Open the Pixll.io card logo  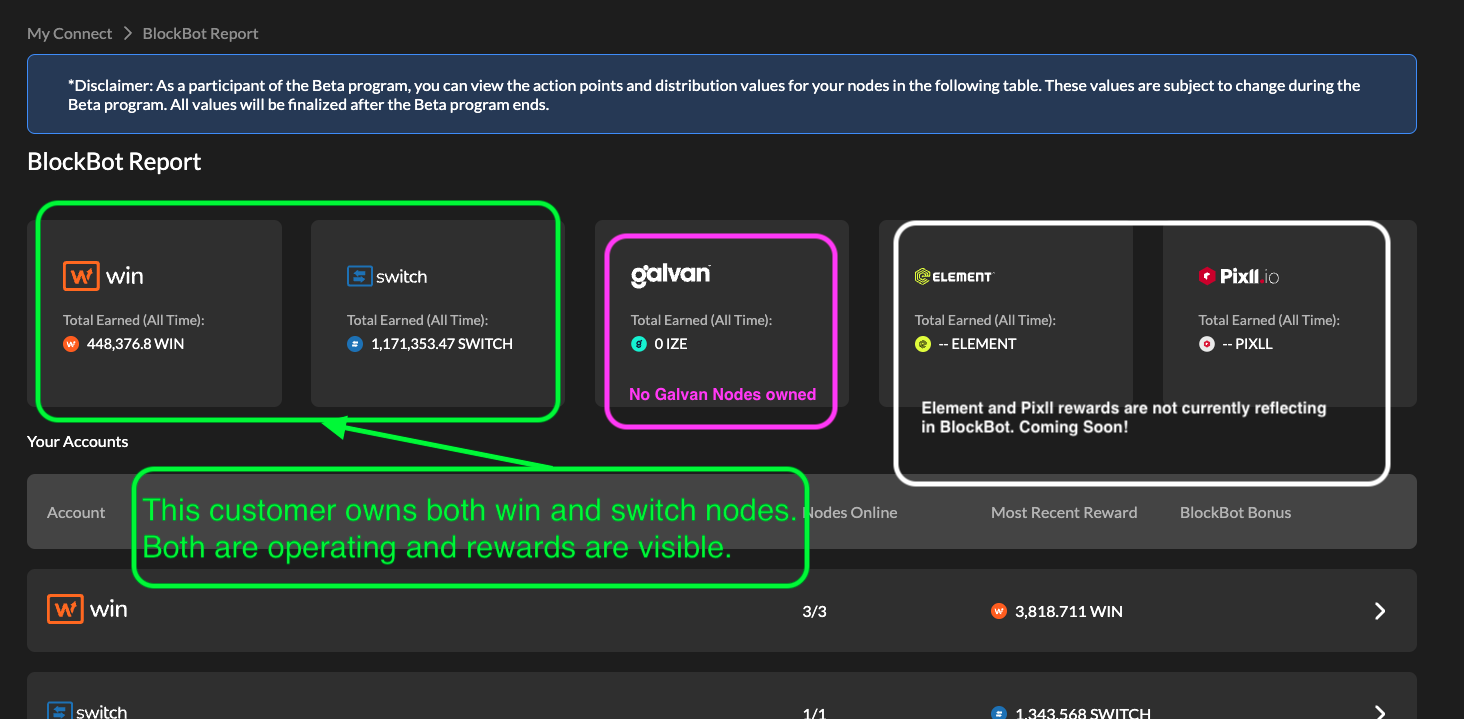(x=1239, y=277)
